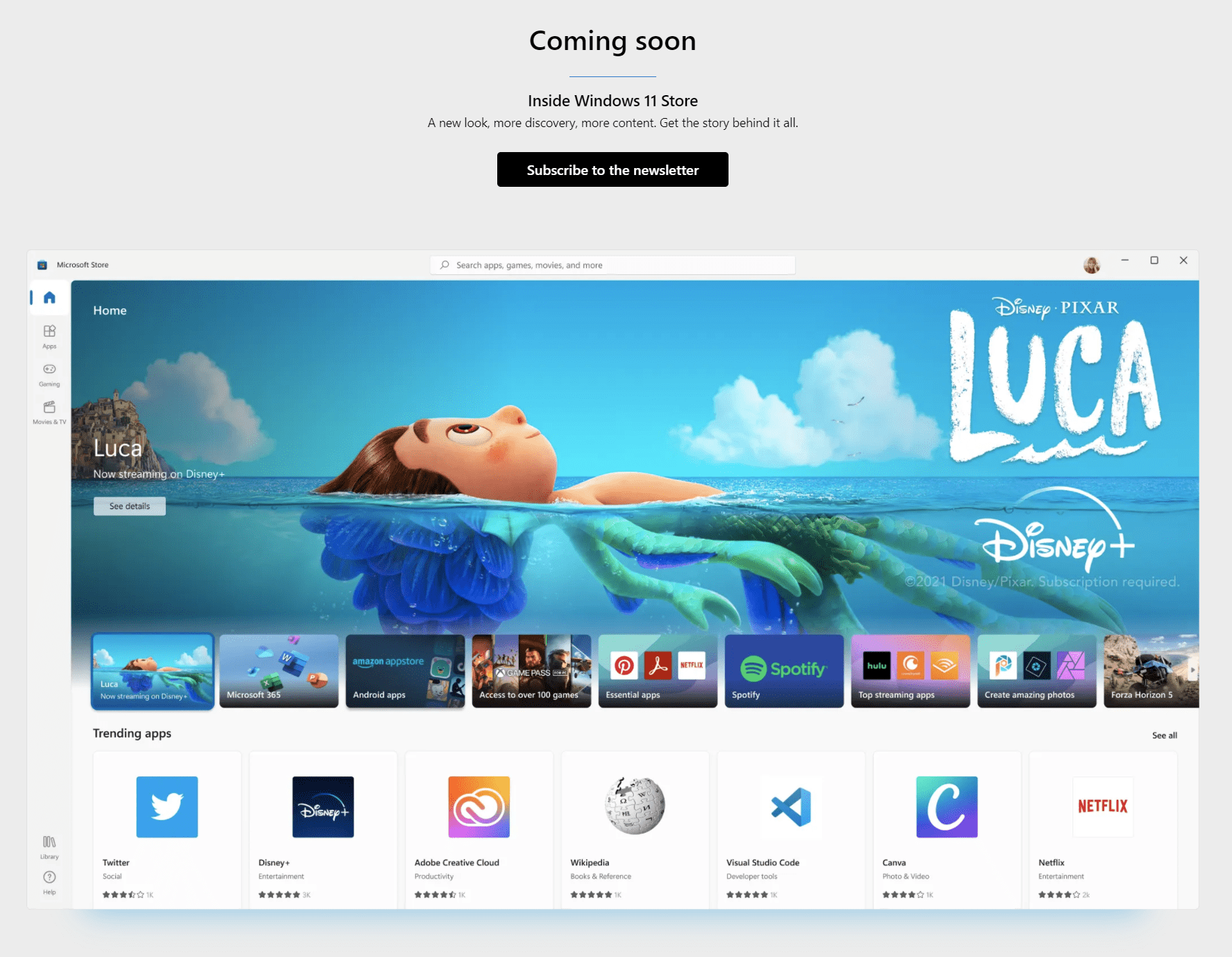The image size is (1232, 957).
Task: Click the Adobe Creative Cloud title text
Action: 457,863
